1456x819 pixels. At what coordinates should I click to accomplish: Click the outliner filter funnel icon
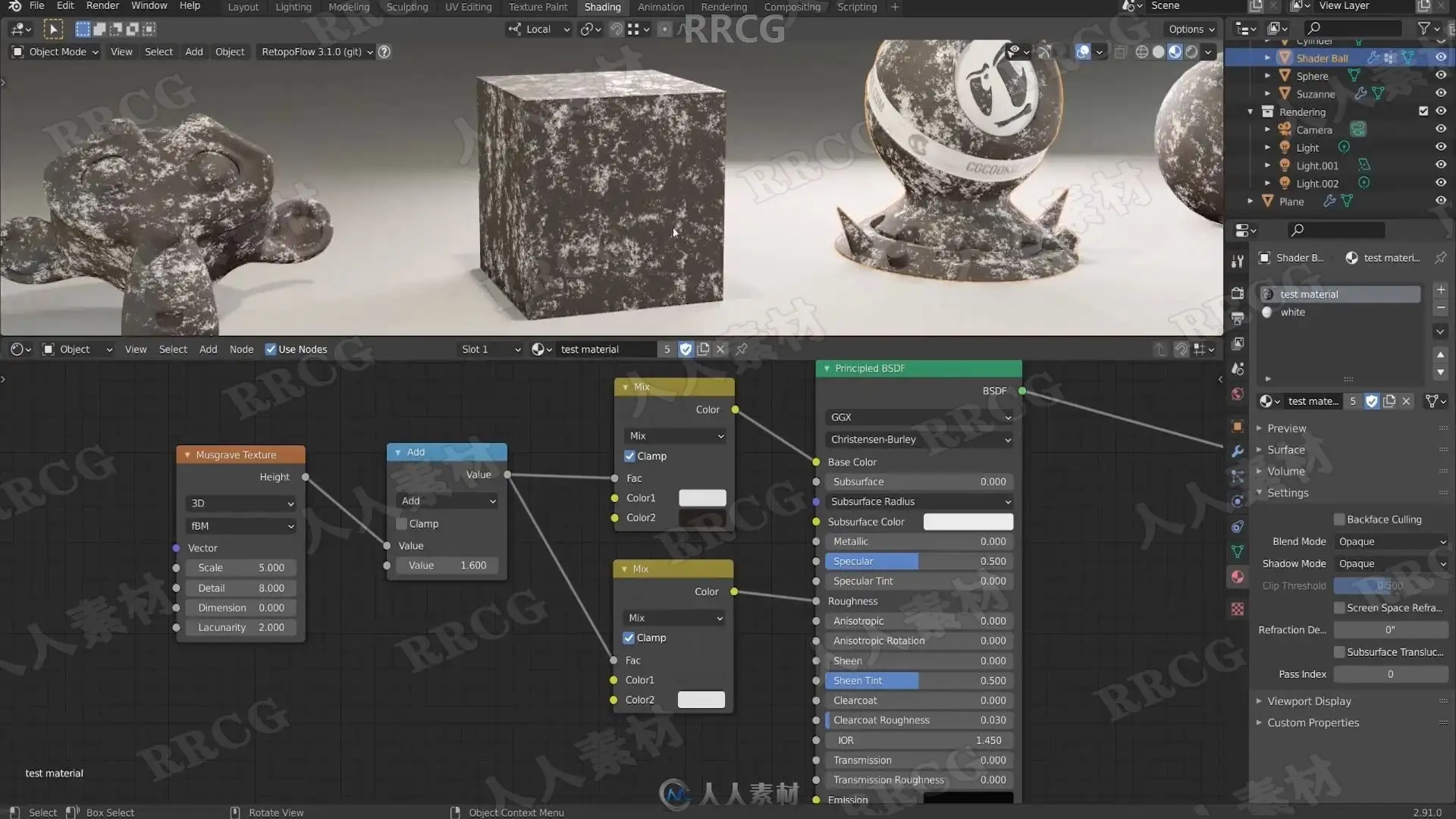[x=1424, y=28]
